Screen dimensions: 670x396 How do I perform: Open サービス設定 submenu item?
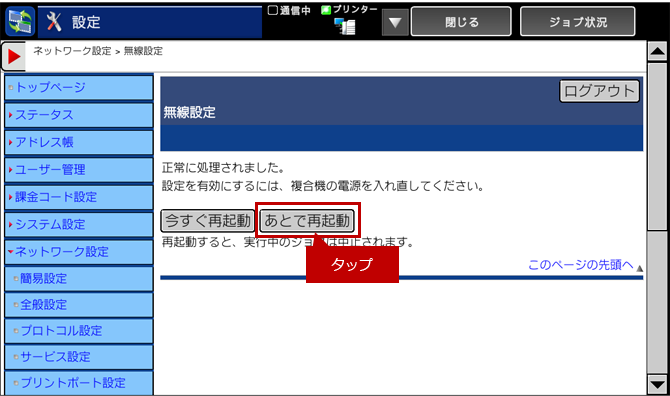pos(79,357)
